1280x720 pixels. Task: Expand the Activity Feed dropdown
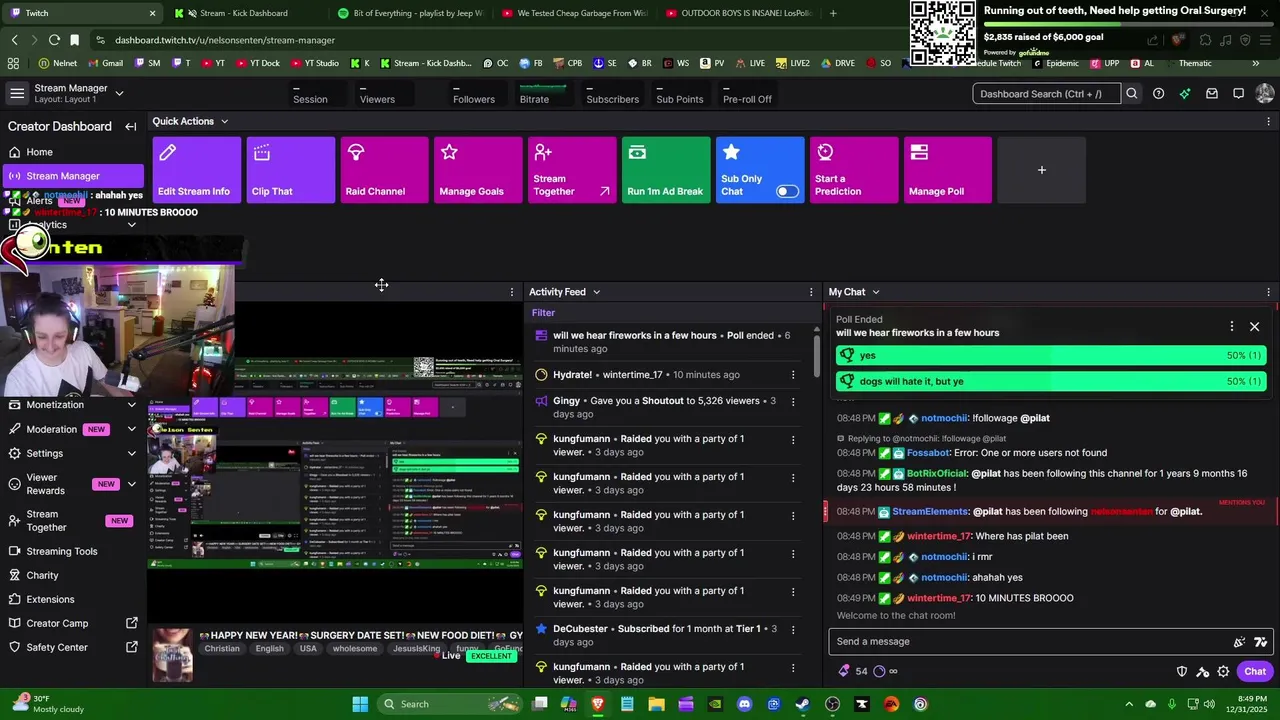[597, 292]
